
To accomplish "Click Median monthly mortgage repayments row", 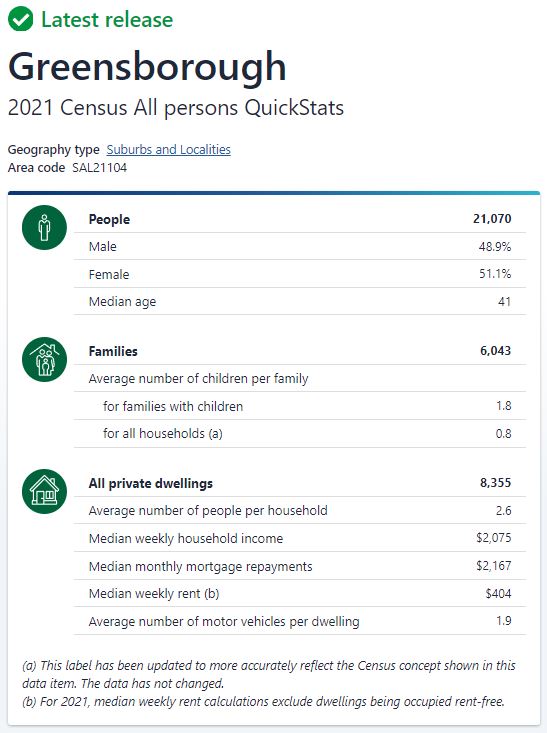I will [300, 566].
